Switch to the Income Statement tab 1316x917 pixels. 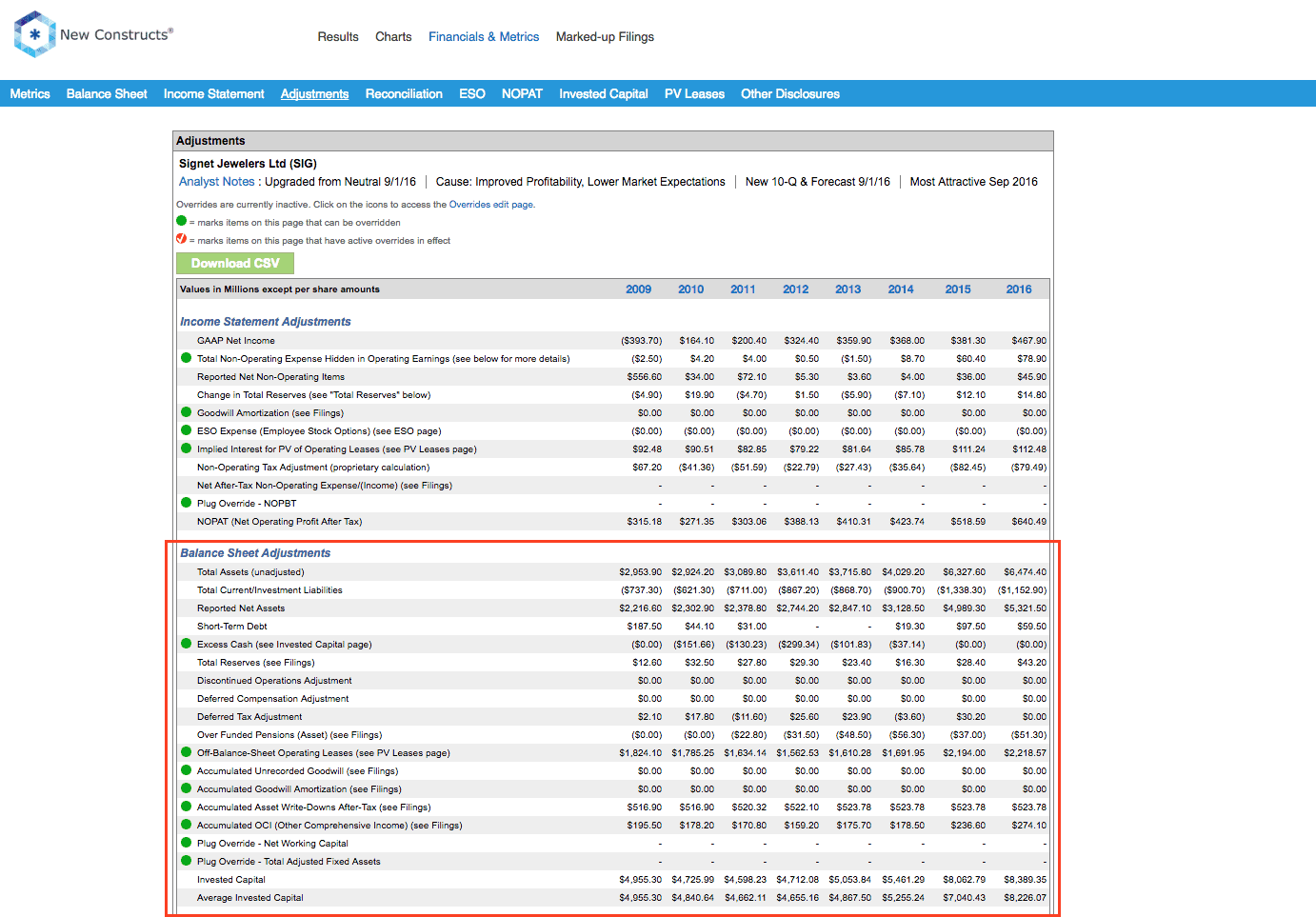click(x=213, y=93)
